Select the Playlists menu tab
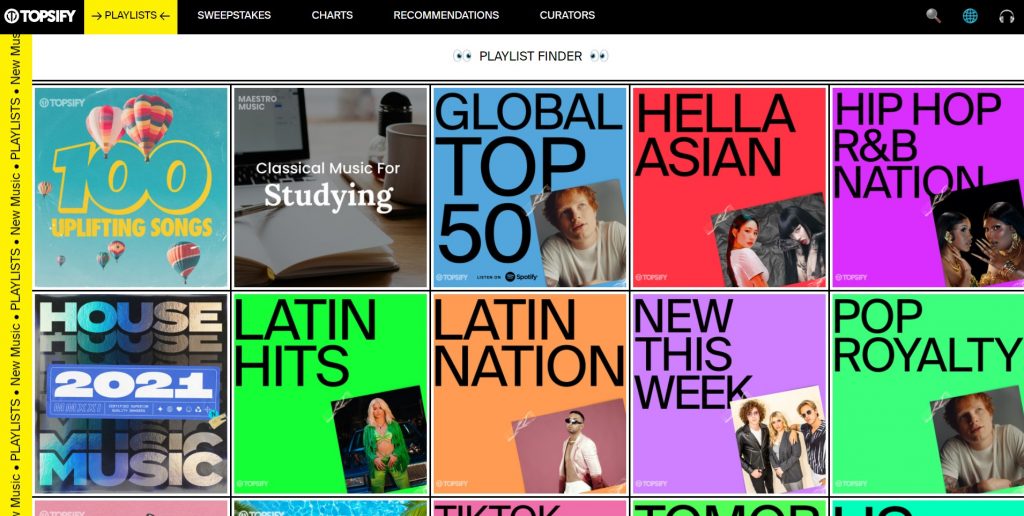Screen dimensions: 1024x516 (131, 16)
